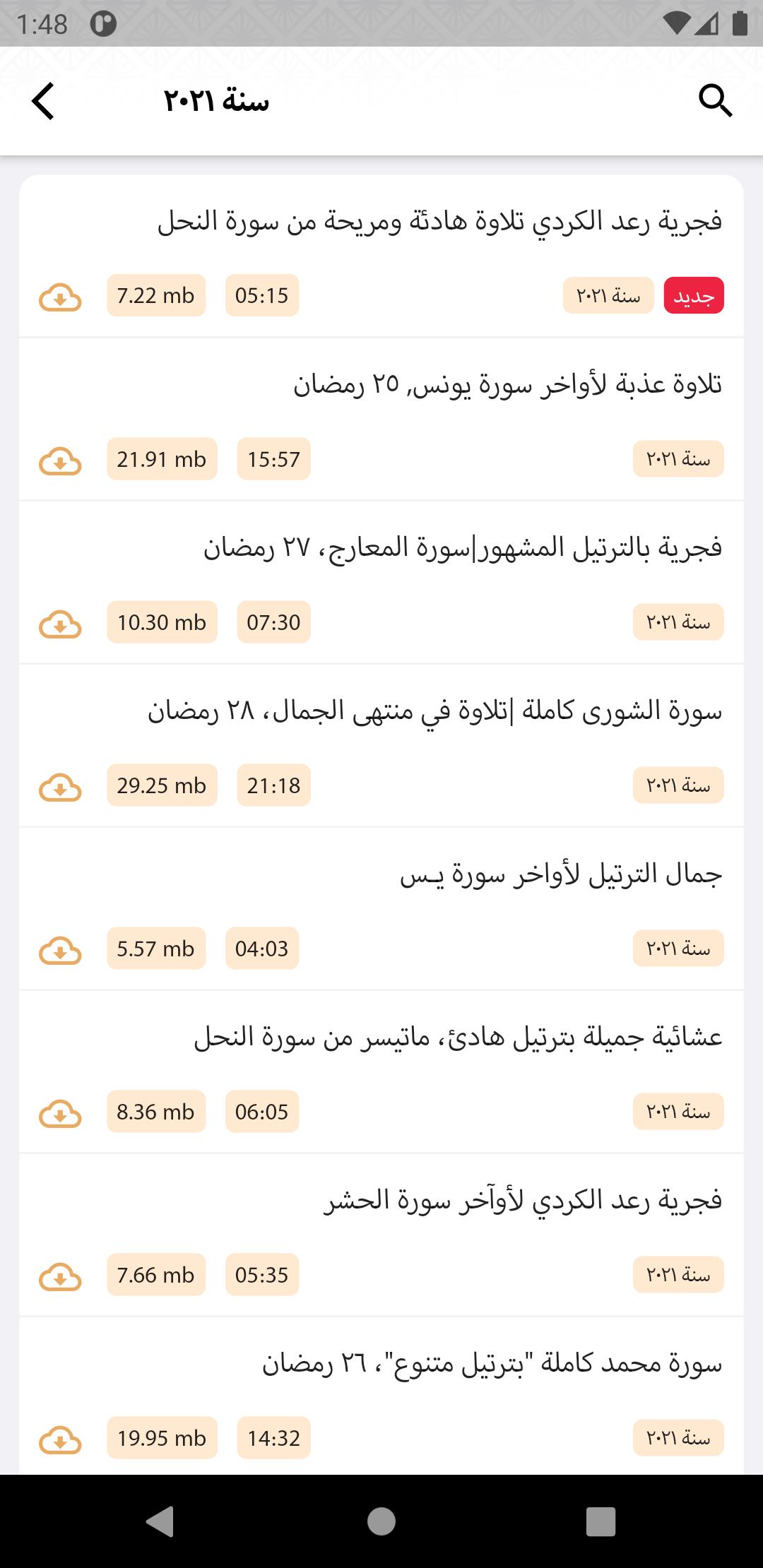Download the 21.91 mb recitation
The image size is (763, 1568).
point(60,461)
